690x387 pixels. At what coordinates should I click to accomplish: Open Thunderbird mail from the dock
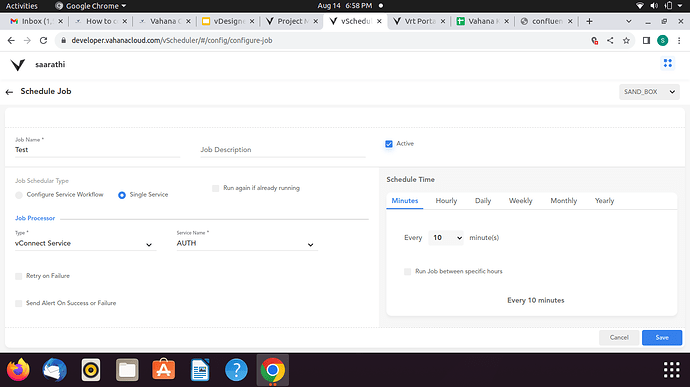pyautogui.click(x=55, y=370)
